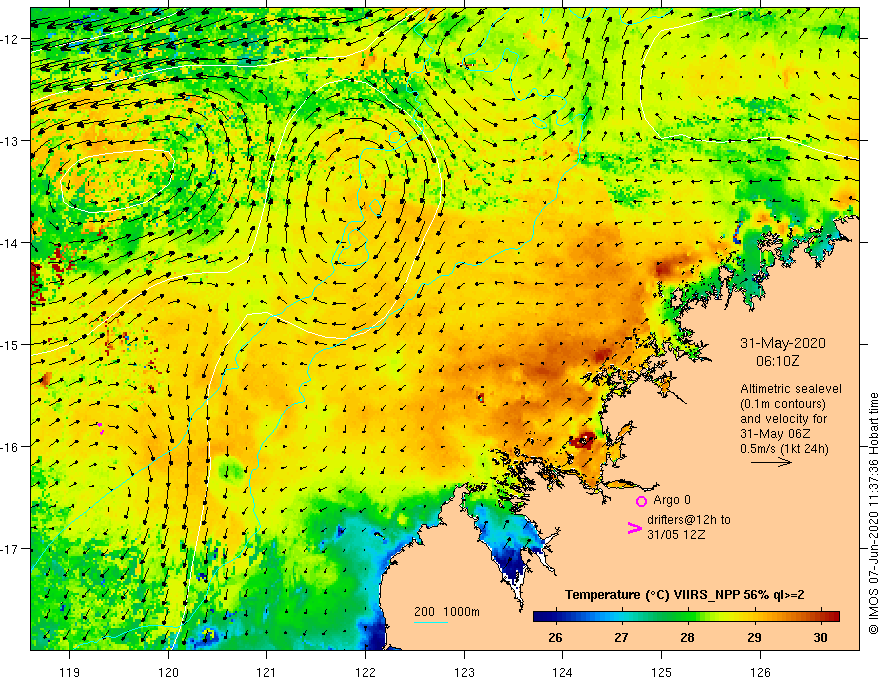Click the latitude axis label '-14'
Viewport: 880px width, 680px height.
tap(10, 243)
